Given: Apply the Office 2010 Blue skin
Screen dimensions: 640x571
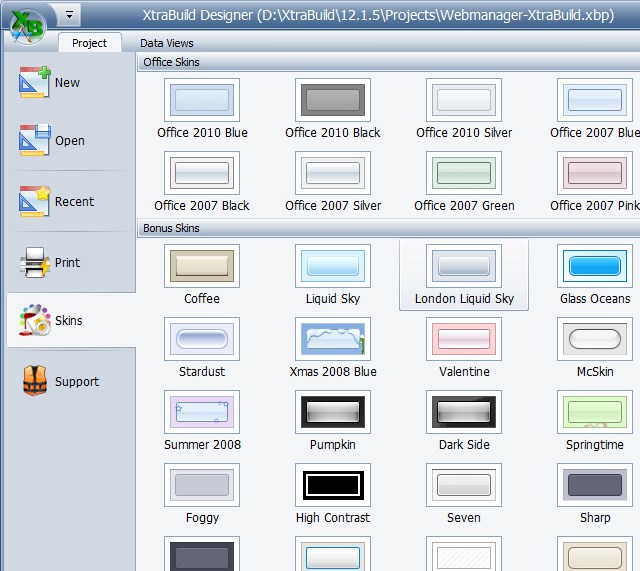Looking at the screenshot, I should coord(202,109).
